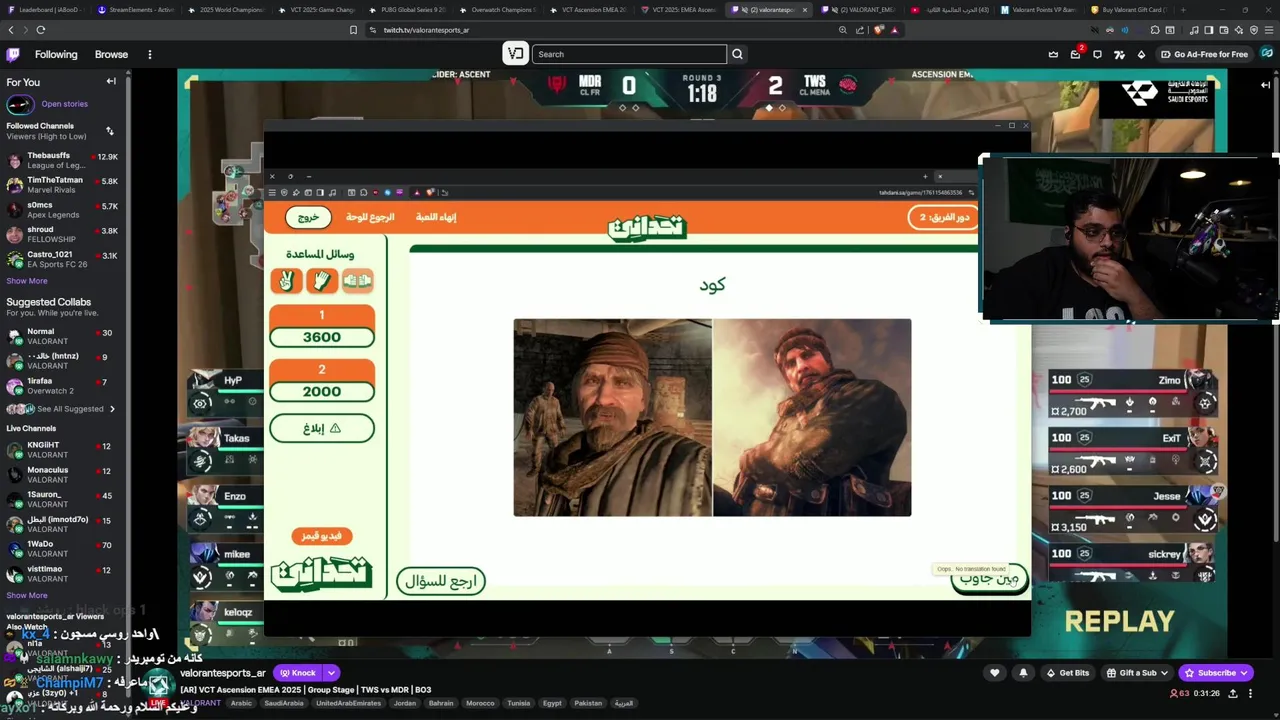Click the مين جاوب who answered button

click(x=989, y=579)
